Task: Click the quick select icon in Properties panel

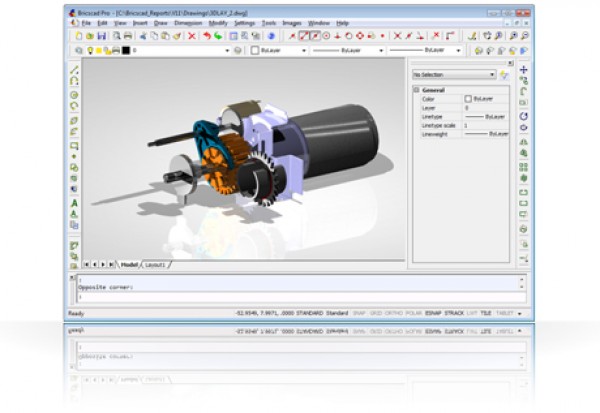Action: [505, 74]
